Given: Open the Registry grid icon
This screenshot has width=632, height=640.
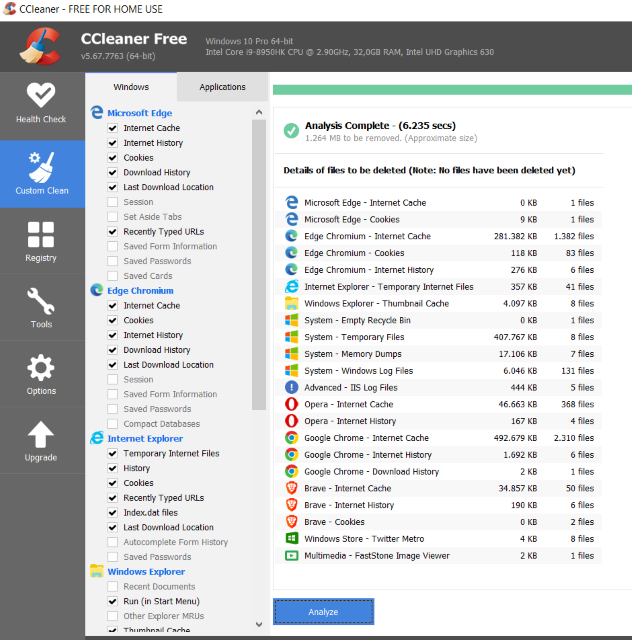Looking at the screenshot, I should tap(41, 235).
